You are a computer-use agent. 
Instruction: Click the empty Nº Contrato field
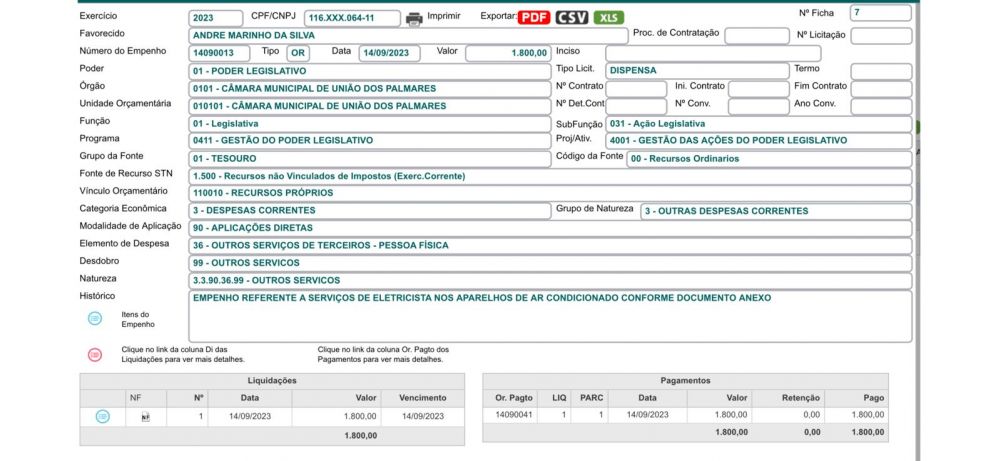[x=636, y=89]
